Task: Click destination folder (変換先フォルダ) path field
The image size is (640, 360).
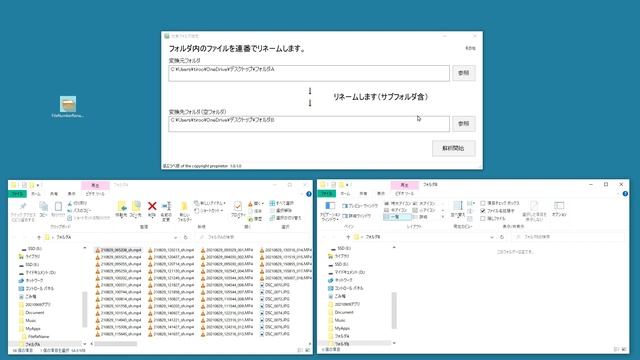Action: tap(309, 124)
